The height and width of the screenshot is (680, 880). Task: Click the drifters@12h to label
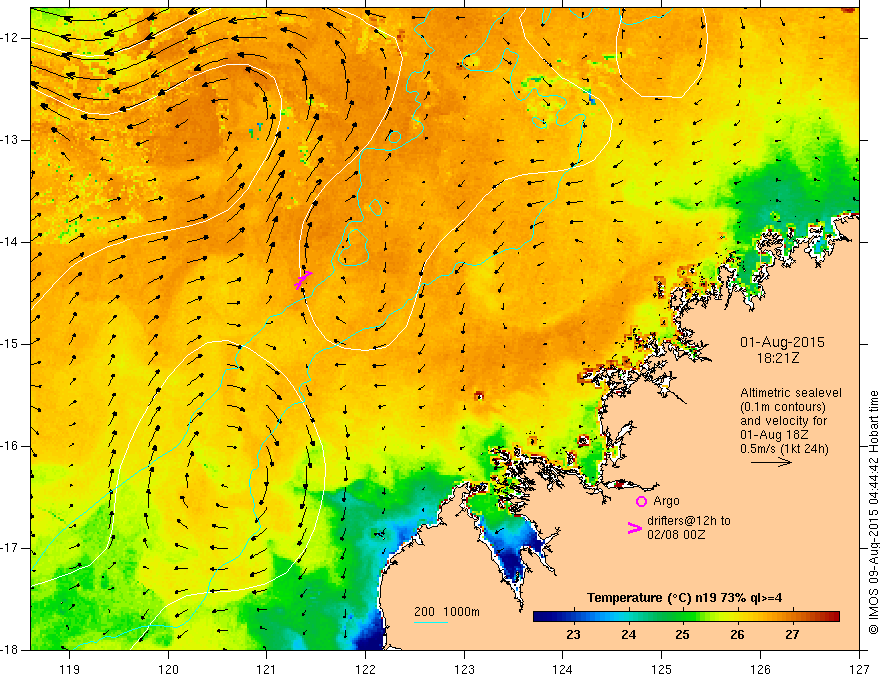pyautogui.click(x=689, y=521)
